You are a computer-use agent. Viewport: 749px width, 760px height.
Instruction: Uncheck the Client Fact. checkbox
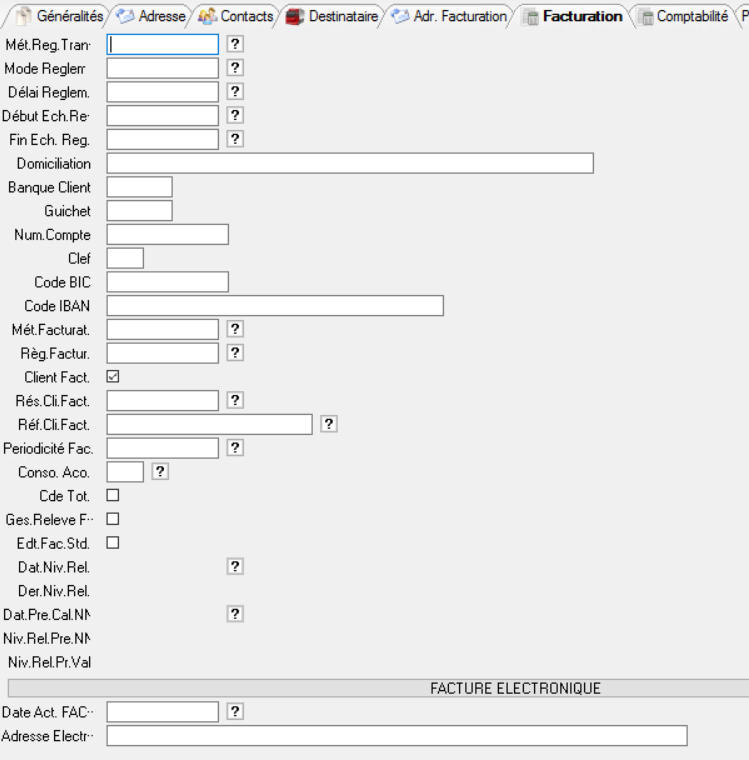tap(113, 377)
